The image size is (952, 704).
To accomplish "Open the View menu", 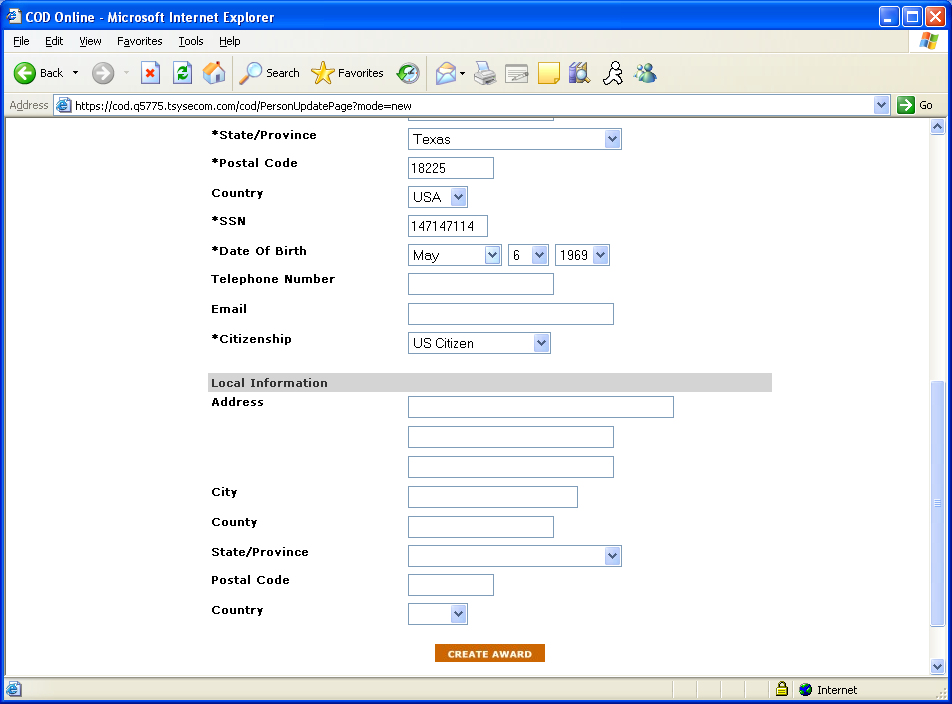I will 90,41.
